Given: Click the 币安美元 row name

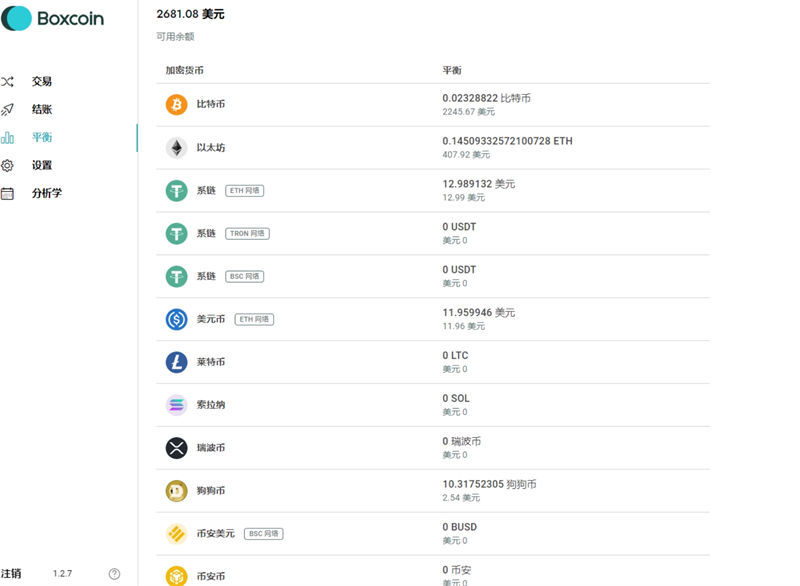Looking at the screenshot, I should point(216,533).
